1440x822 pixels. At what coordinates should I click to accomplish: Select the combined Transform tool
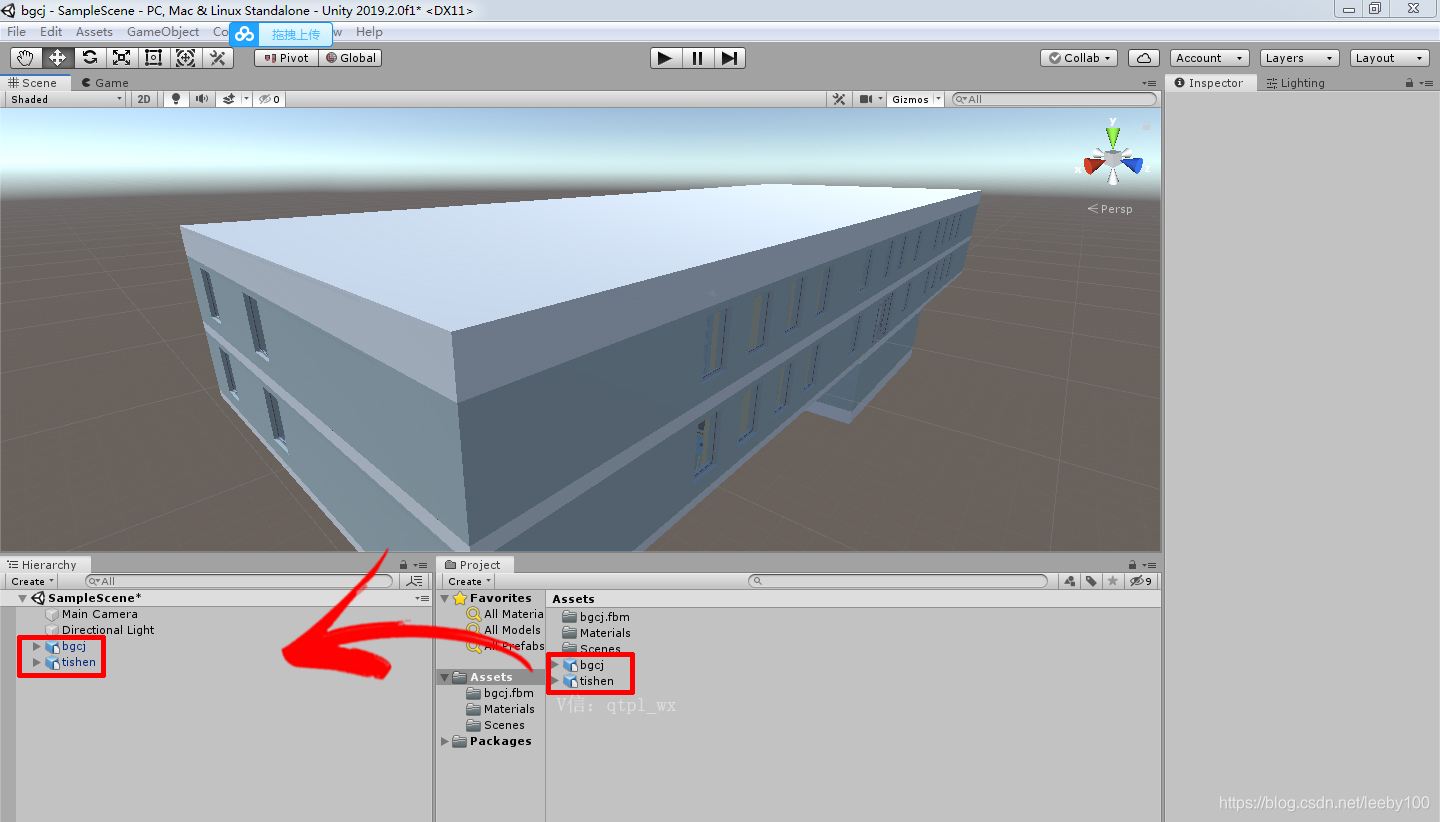tap(185, 58)
